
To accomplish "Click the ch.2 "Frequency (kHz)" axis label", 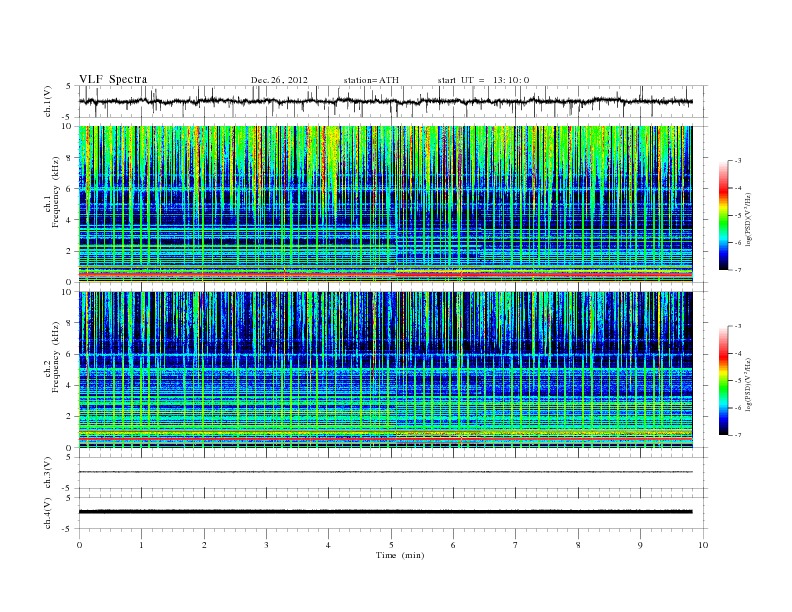I will (x=56, y=356).
